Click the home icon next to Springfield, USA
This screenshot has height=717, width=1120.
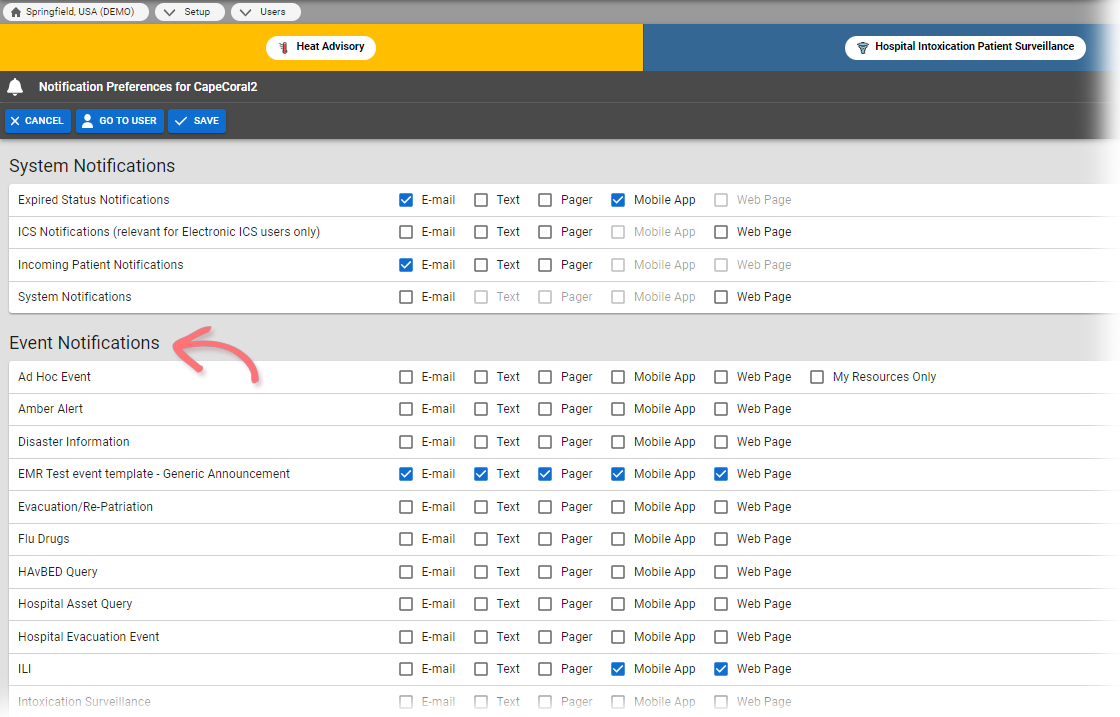(x=14, y=11)
